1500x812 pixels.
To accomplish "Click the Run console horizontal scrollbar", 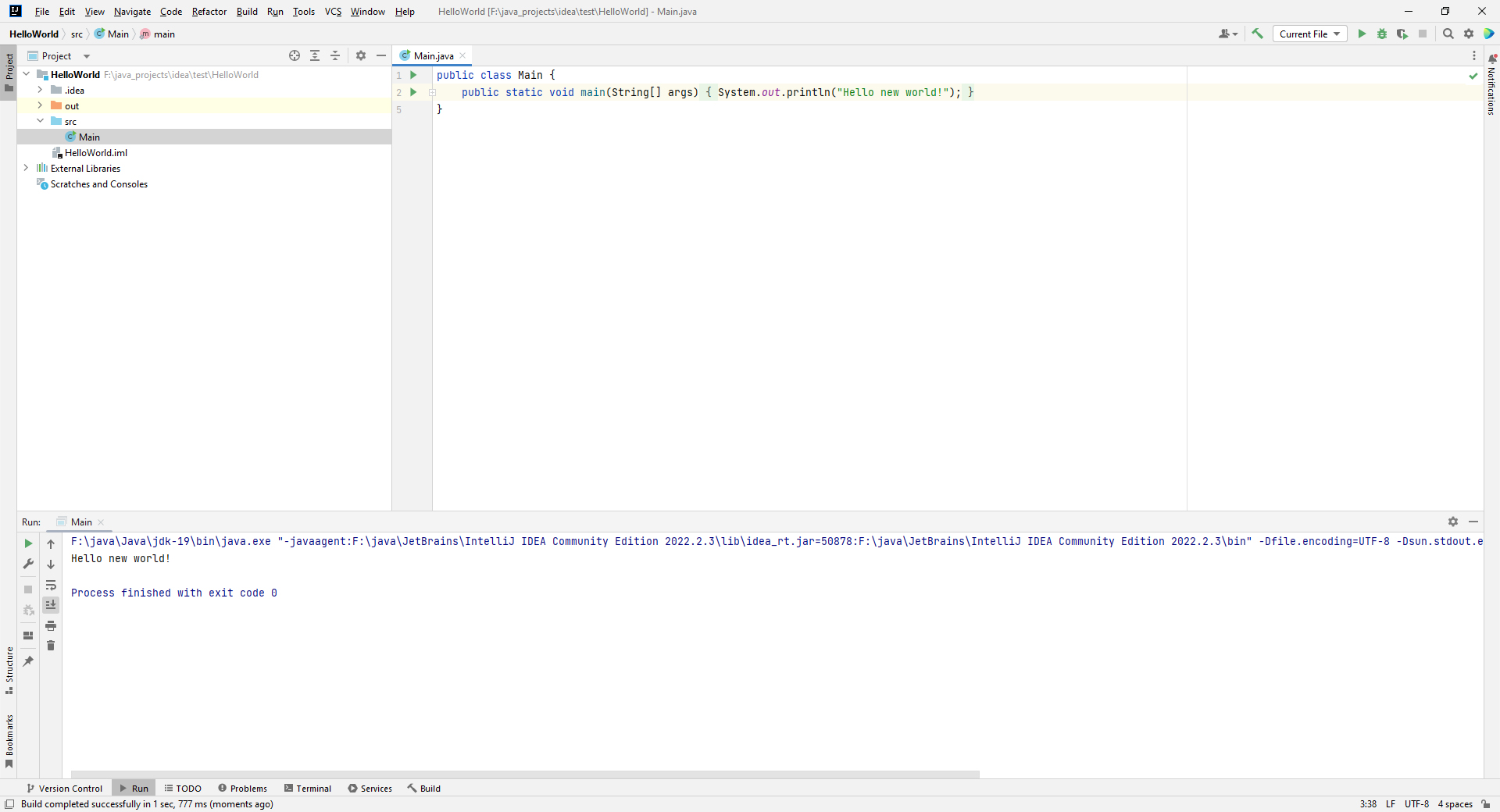I will 525,775.
